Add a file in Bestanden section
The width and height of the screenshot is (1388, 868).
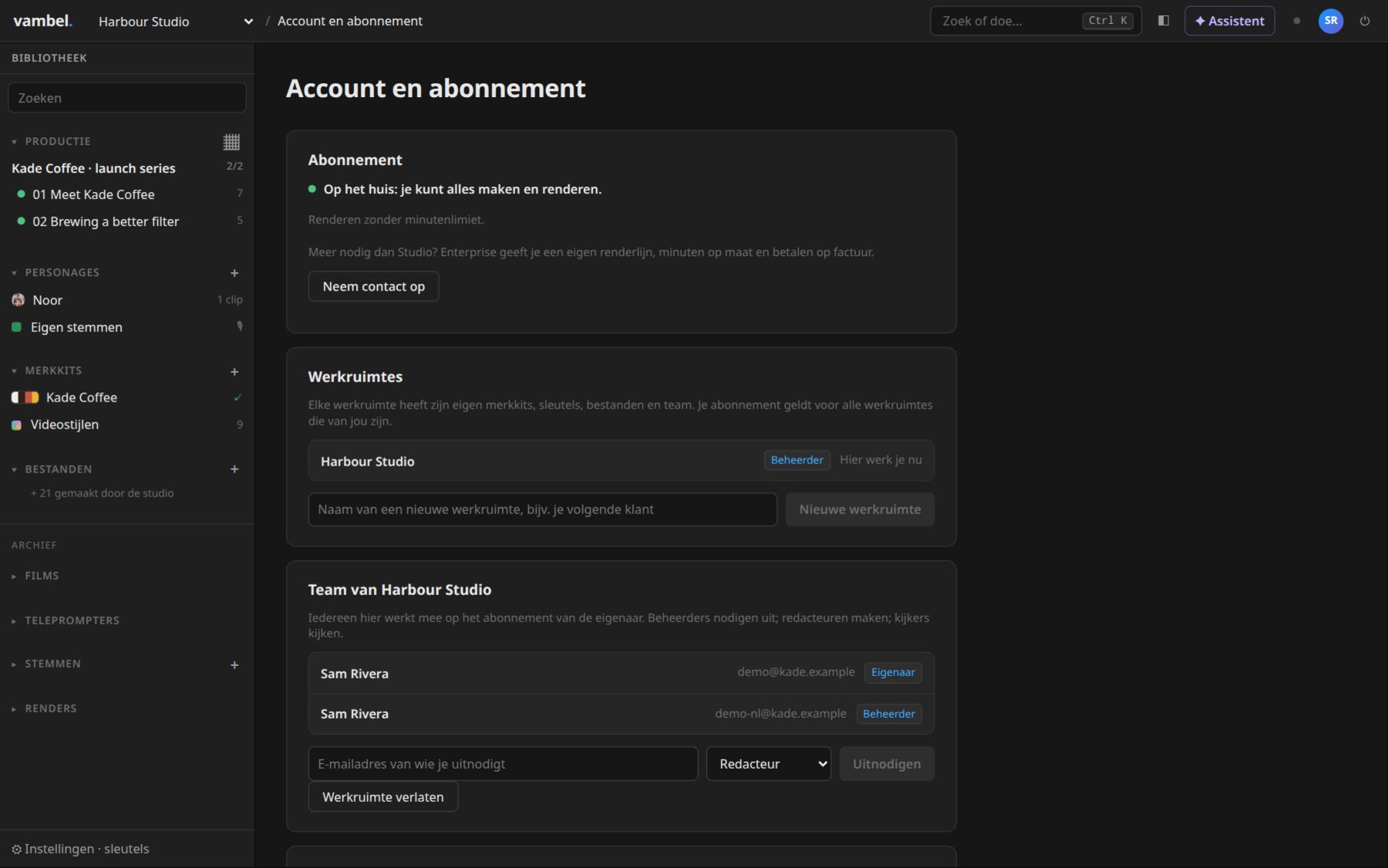(x=234, y=469)
